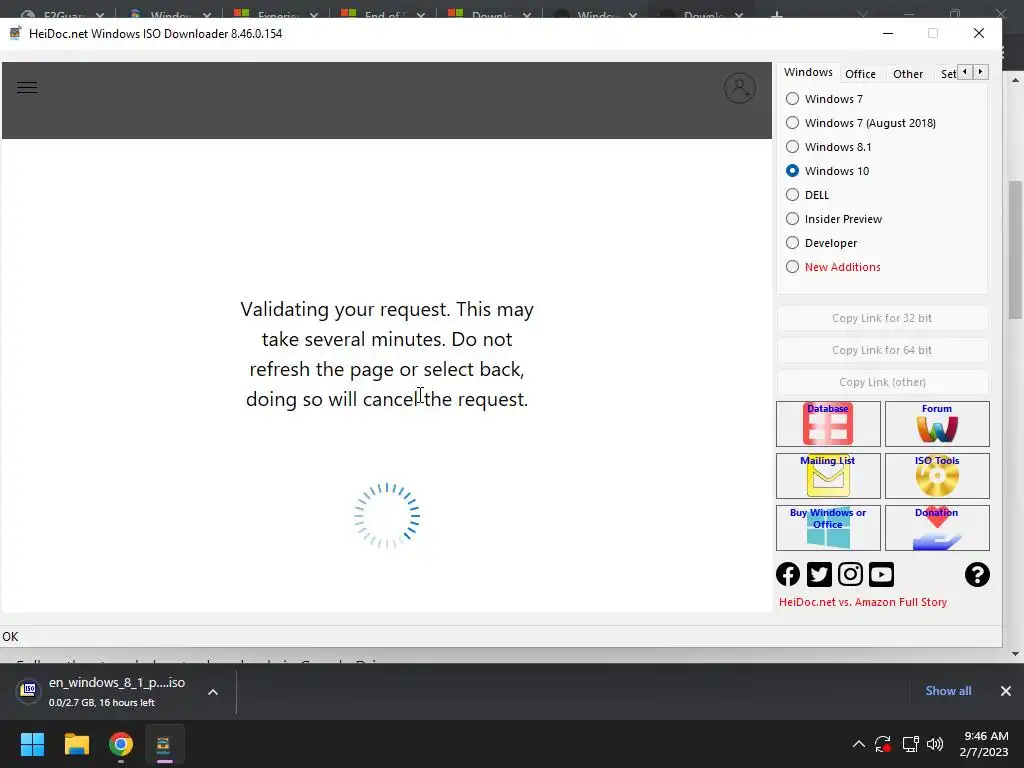Select the DELL radio button
Image resolution: width=1024 pixels, height=768 pixels.
(792, 195)
